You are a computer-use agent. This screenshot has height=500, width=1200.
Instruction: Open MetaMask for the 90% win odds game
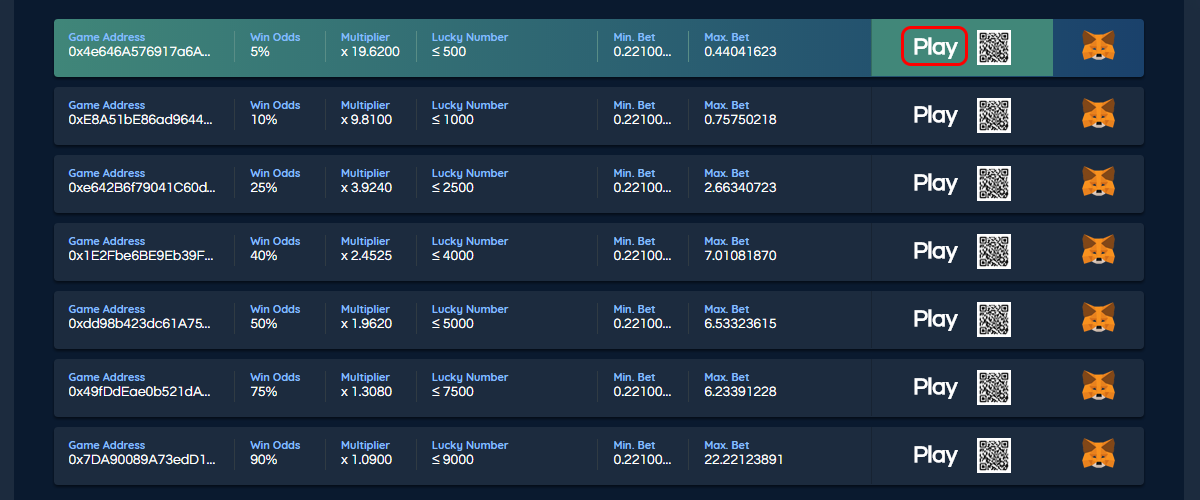tap(1099, 455)
